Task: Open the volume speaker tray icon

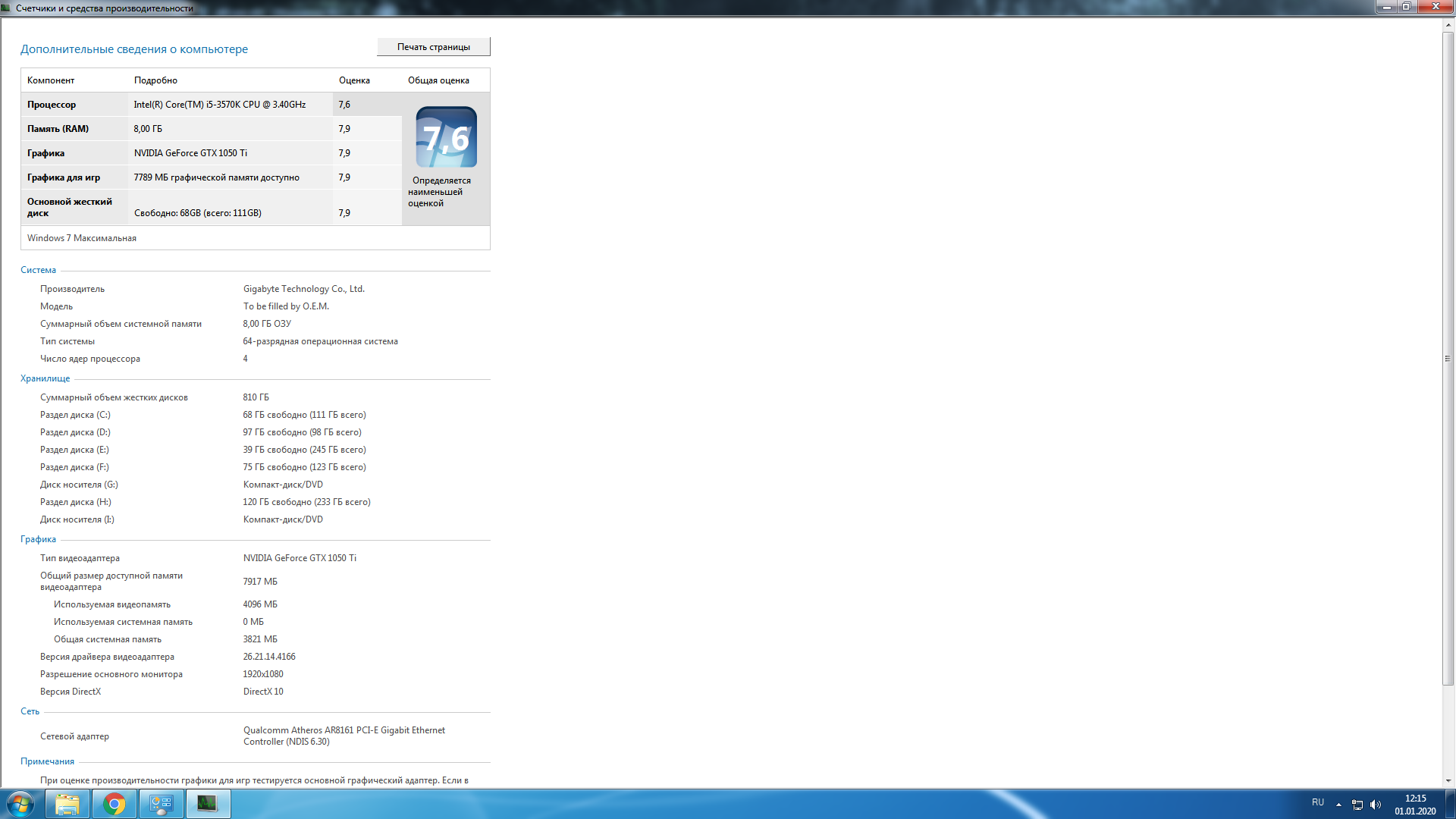Action: click(1376, 805)
